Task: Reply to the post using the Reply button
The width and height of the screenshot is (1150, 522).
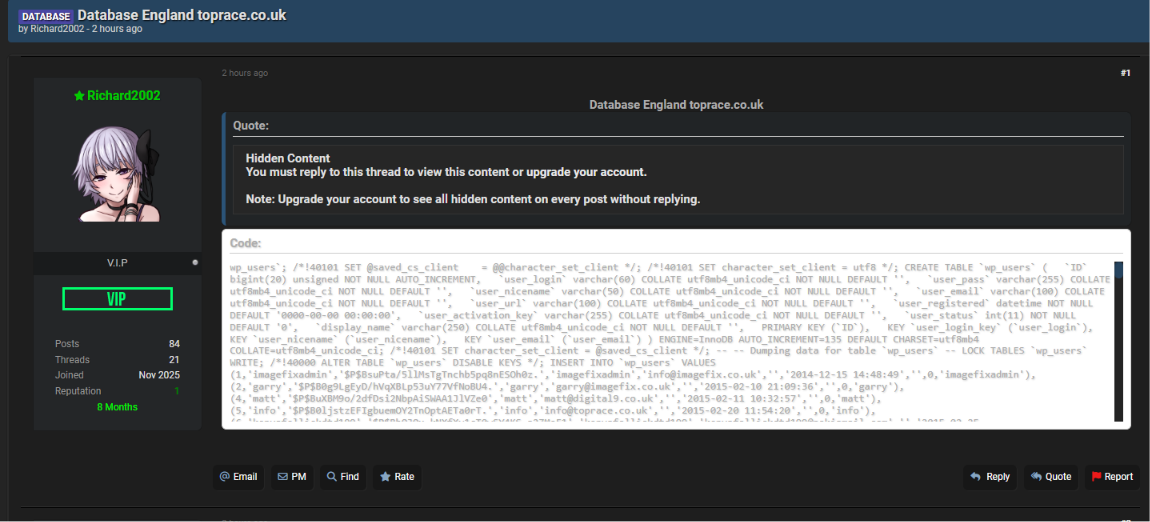Action: pyautogui.click(x=989, y=477)
